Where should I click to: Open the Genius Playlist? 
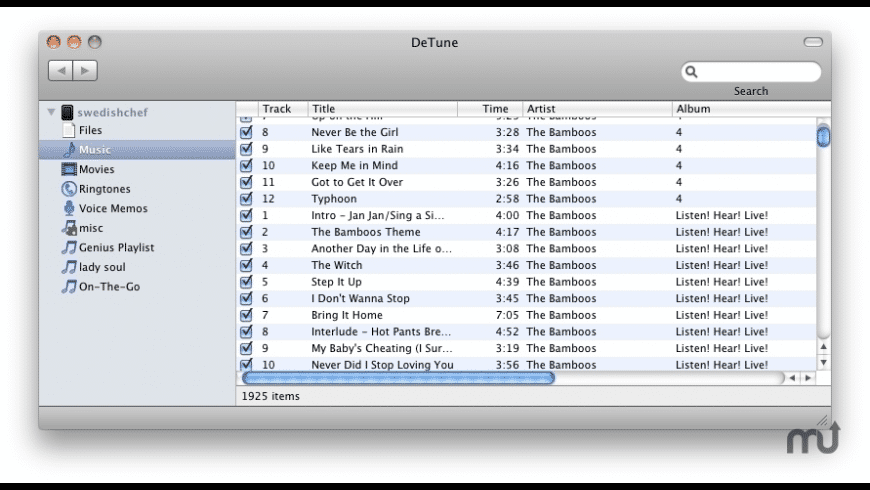tap(117, 247)
